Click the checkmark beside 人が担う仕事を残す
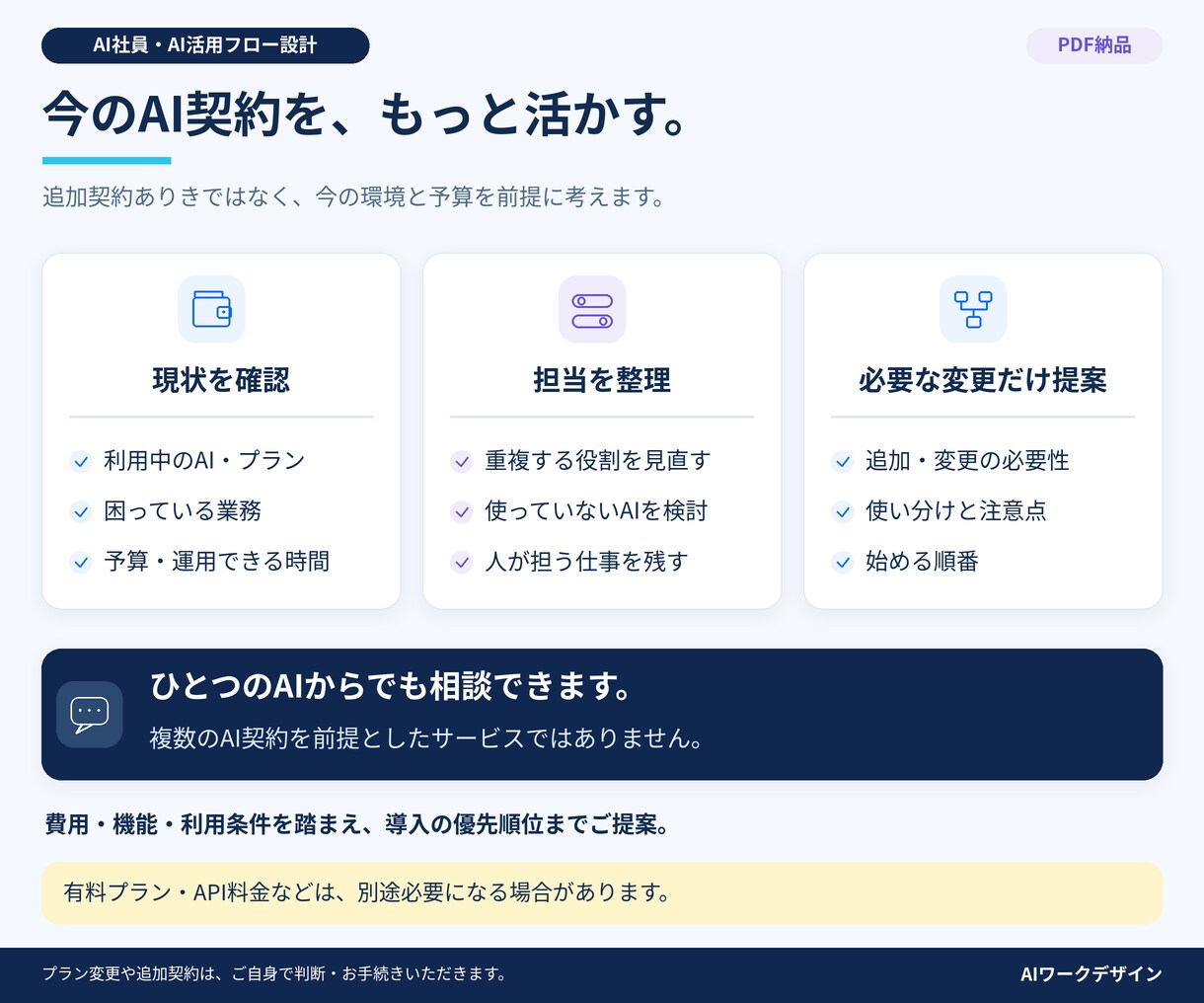Screen dimensions: 1204x1003 (x=462, y=562)
